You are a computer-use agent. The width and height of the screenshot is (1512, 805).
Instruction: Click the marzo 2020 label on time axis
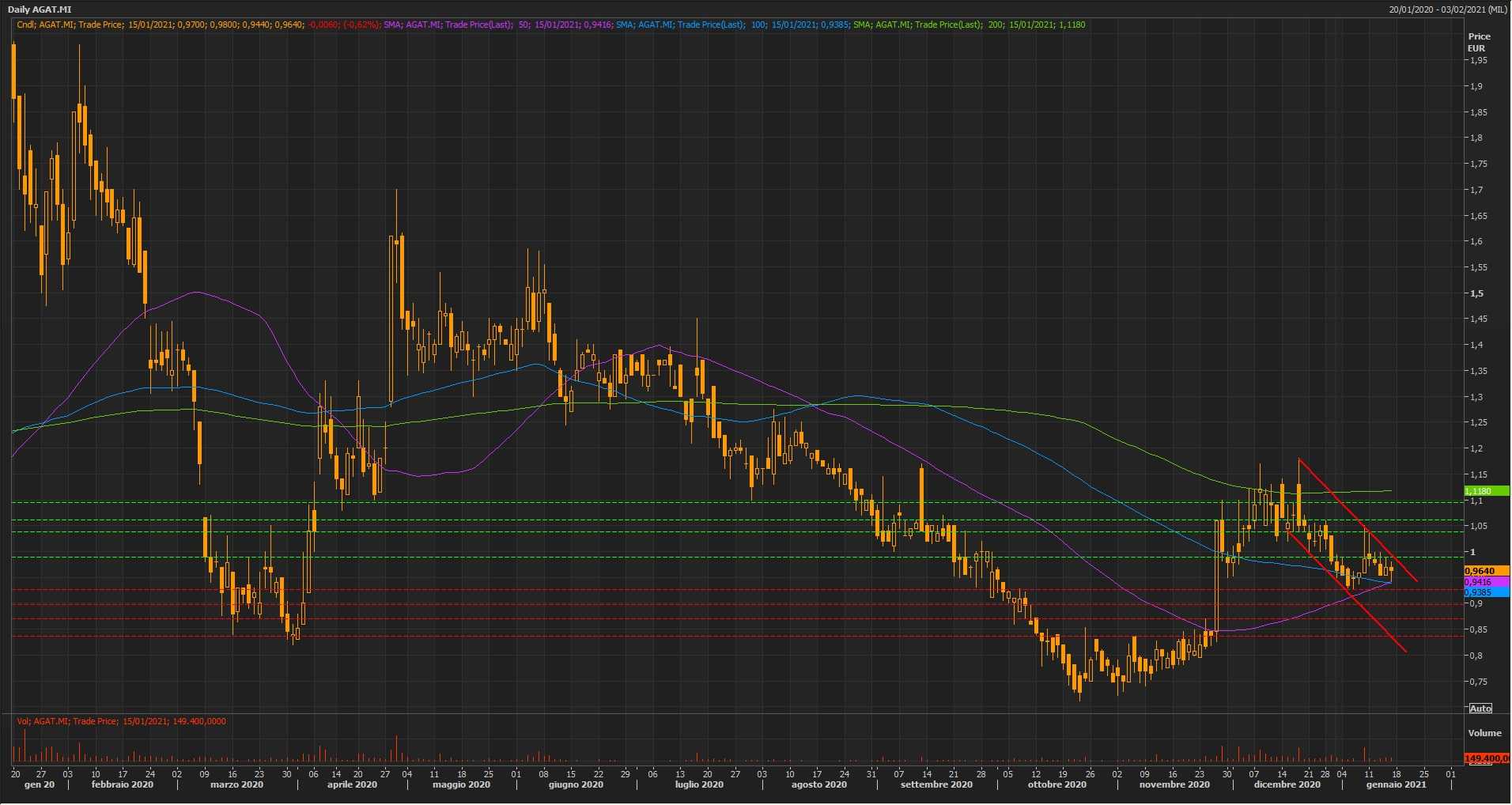[236, 784]
